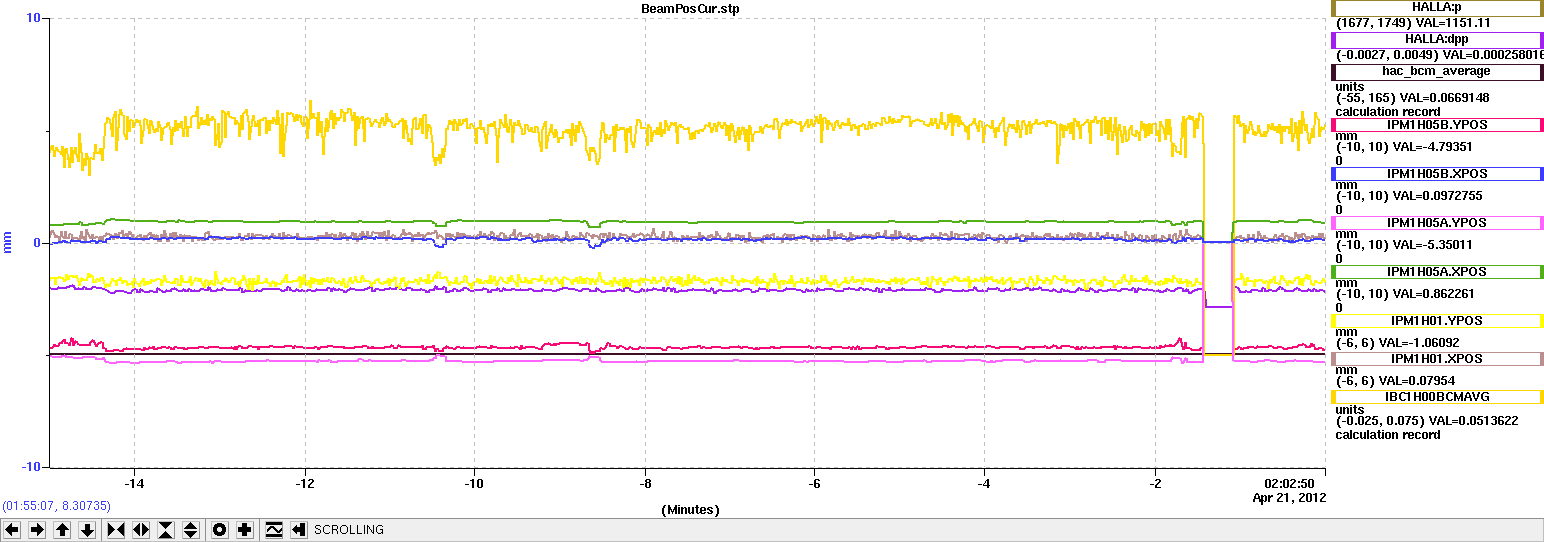
Task: Click the y-axis top value 10
Action: pos(32,18)
